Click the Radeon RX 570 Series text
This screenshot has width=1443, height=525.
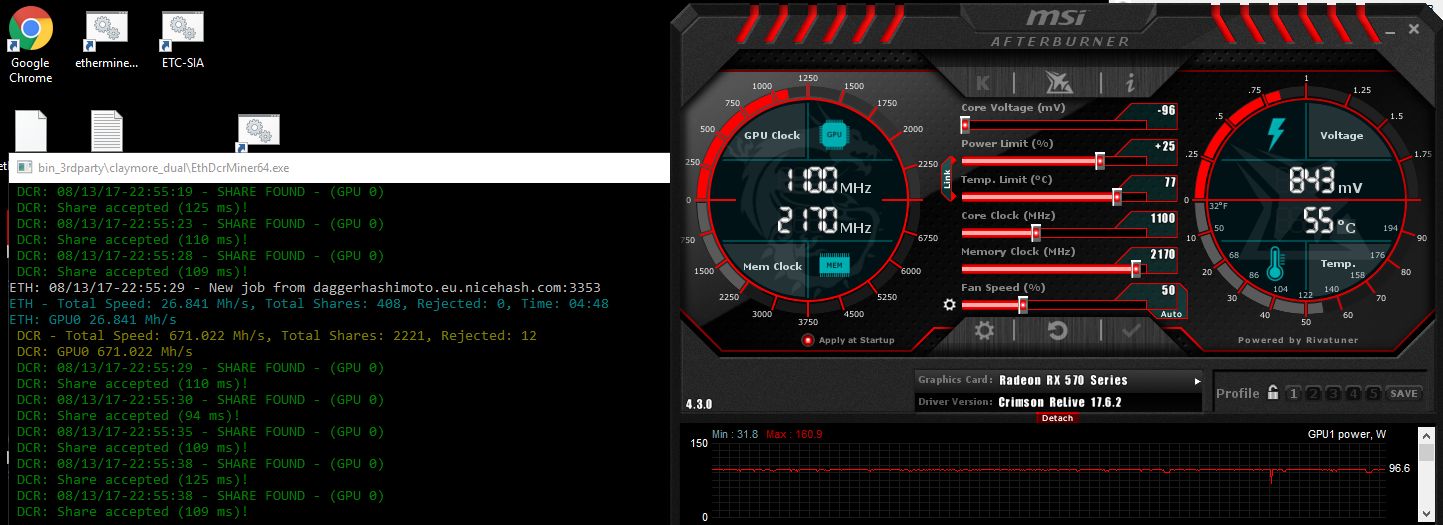point(1063,380)
